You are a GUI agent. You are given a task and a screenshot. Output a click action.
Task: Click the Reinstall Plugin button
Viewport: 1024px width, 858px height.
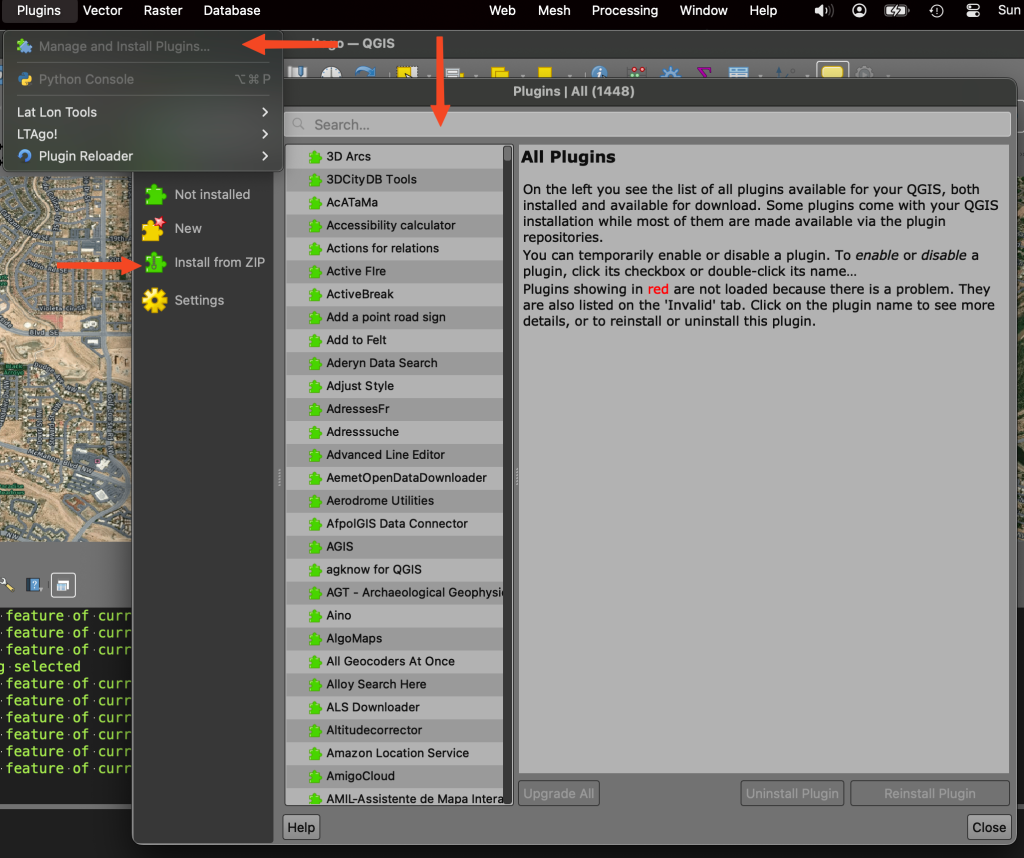point(930,793)
